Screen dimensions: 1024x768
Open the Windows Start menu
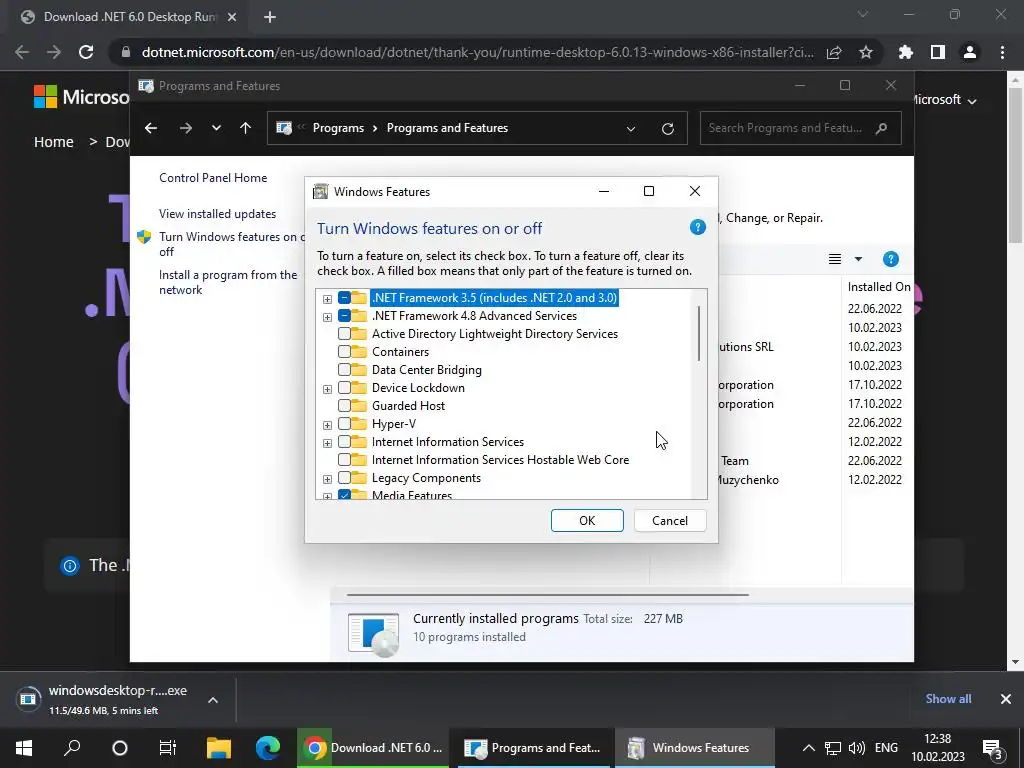(24, 748)
